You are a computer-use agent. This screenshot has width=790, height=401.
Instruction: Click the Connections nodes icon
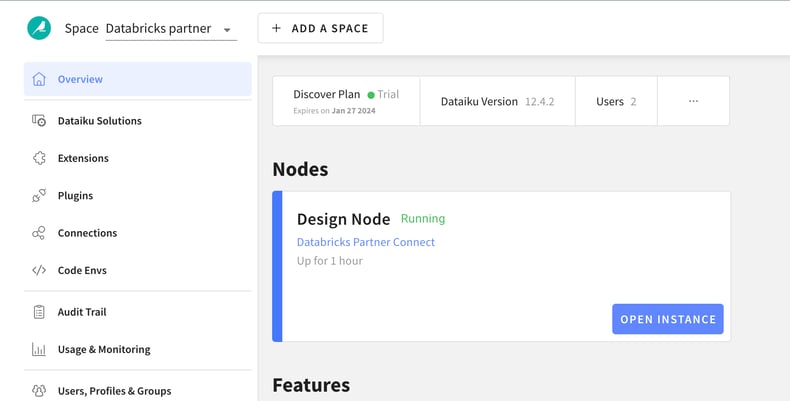coord(39,233)
